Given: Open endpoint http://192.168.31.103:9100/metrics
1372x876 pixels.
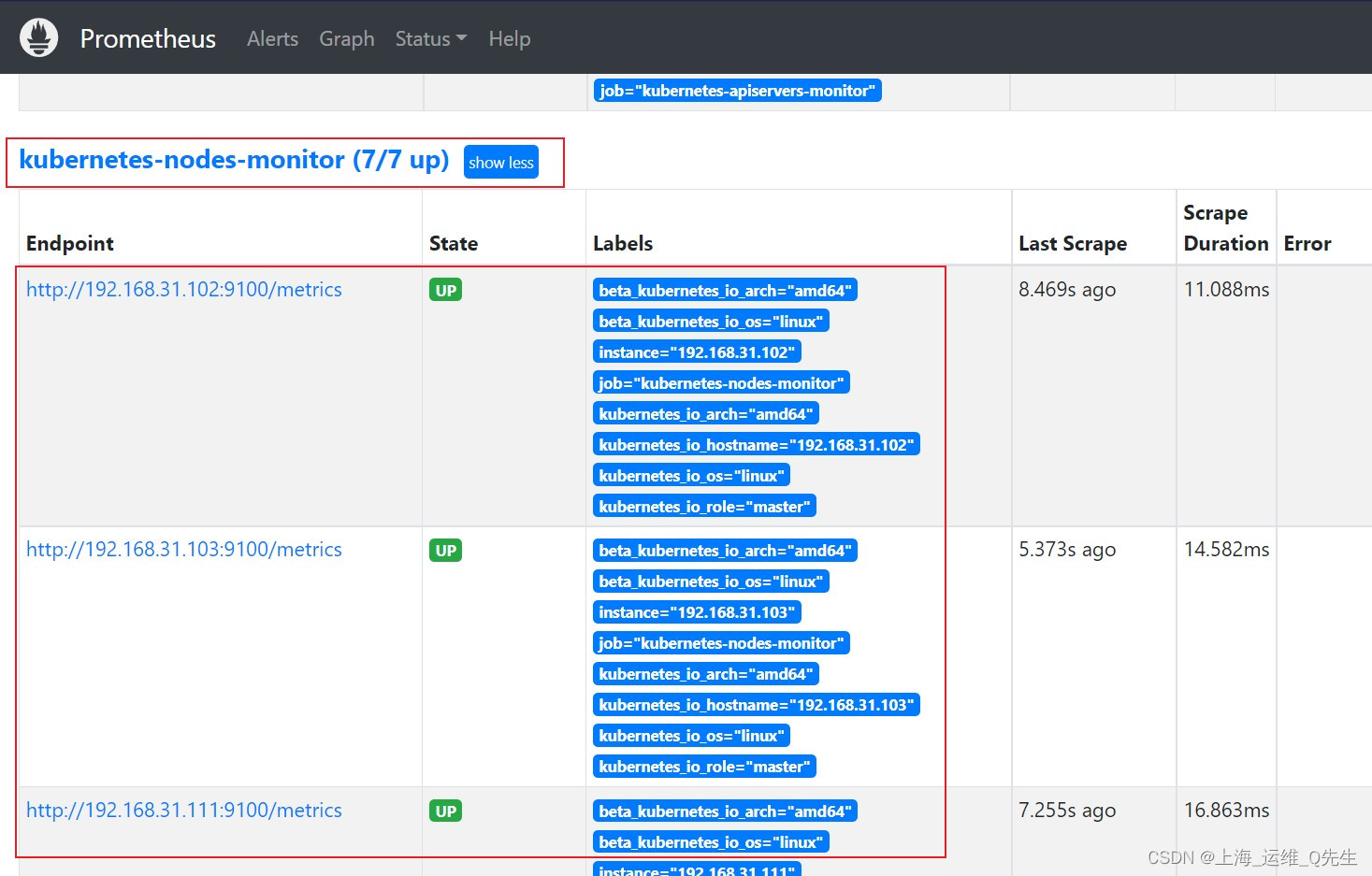Looking at the screenshot, I should [x=184, y=550].
